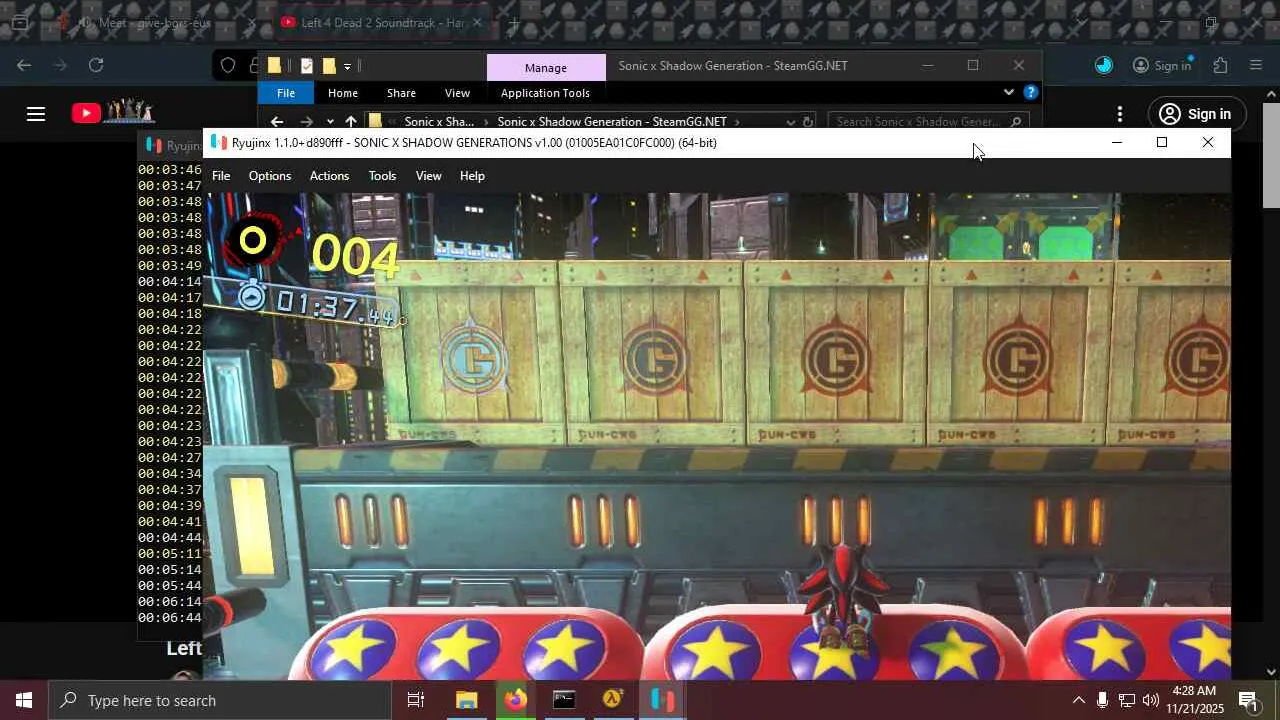
Task: Open the Half-Life lambda app on the taskbar
Action: pos(613,700)
